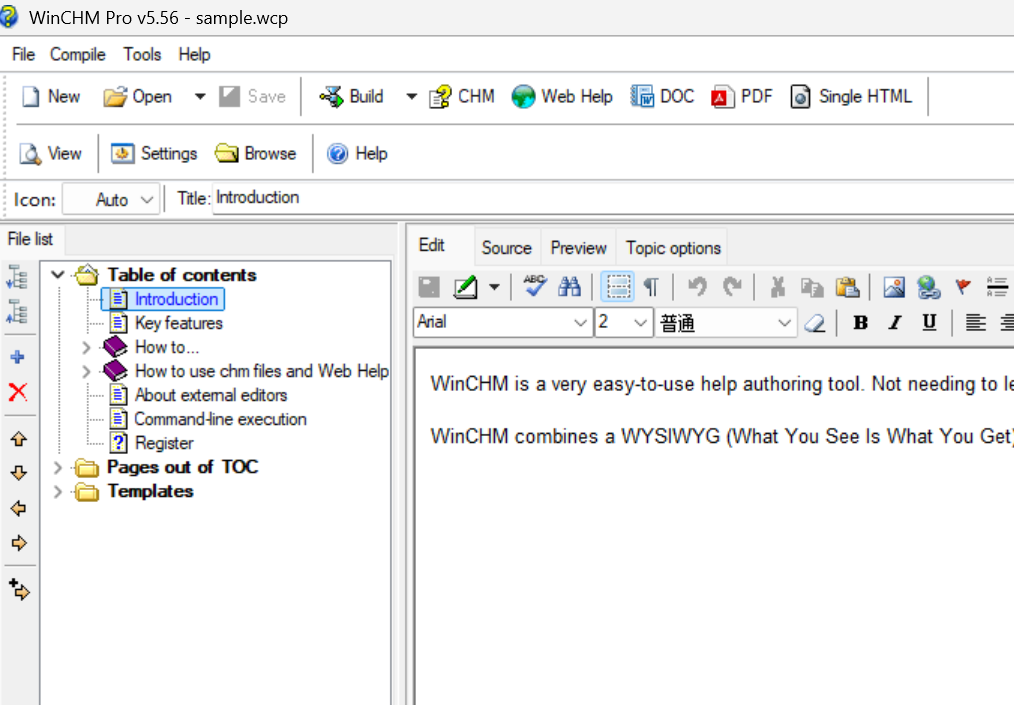
Task: Expand the 'How to...' tree node
Action: [x=86, y=347]
